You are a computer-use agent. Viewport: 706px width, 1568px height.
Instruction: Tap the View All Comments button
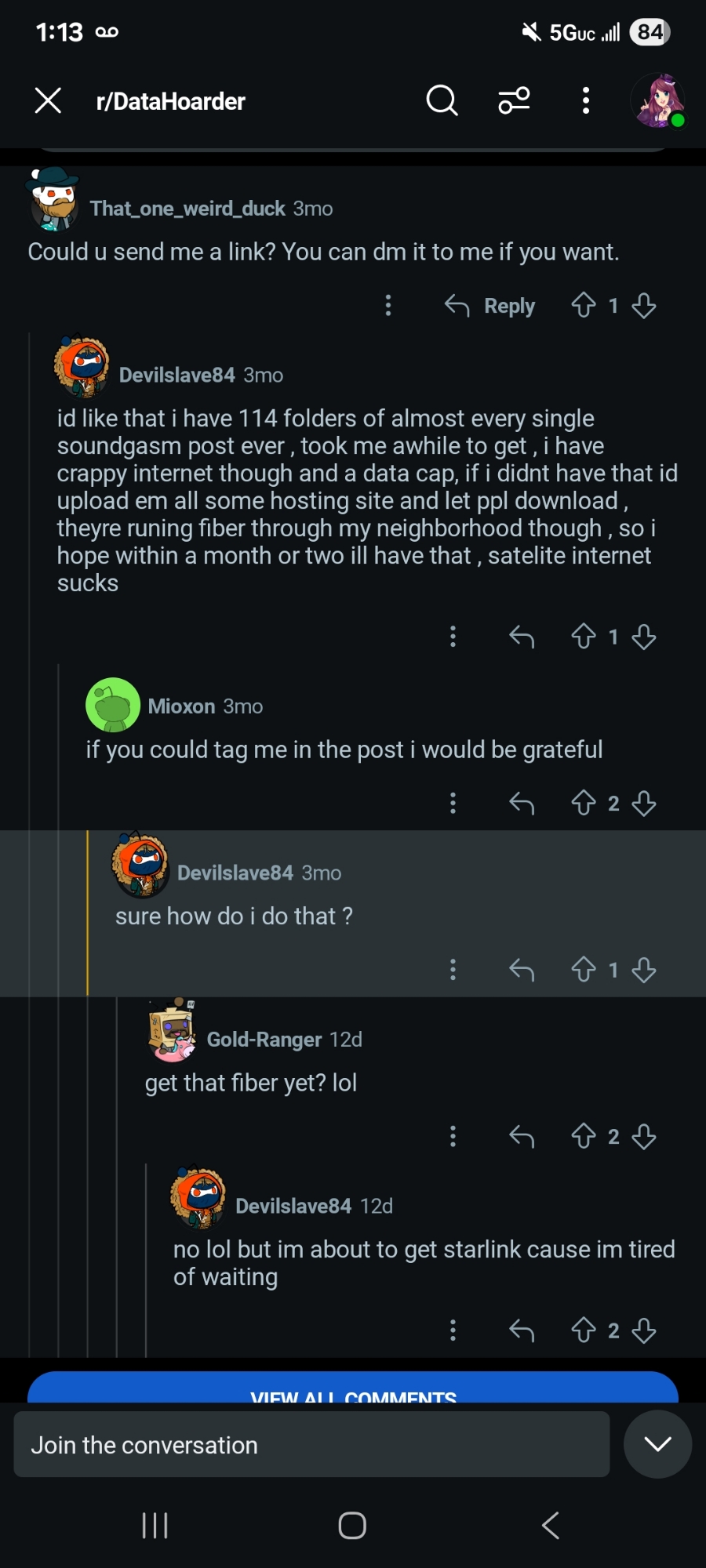point(353,1389)
